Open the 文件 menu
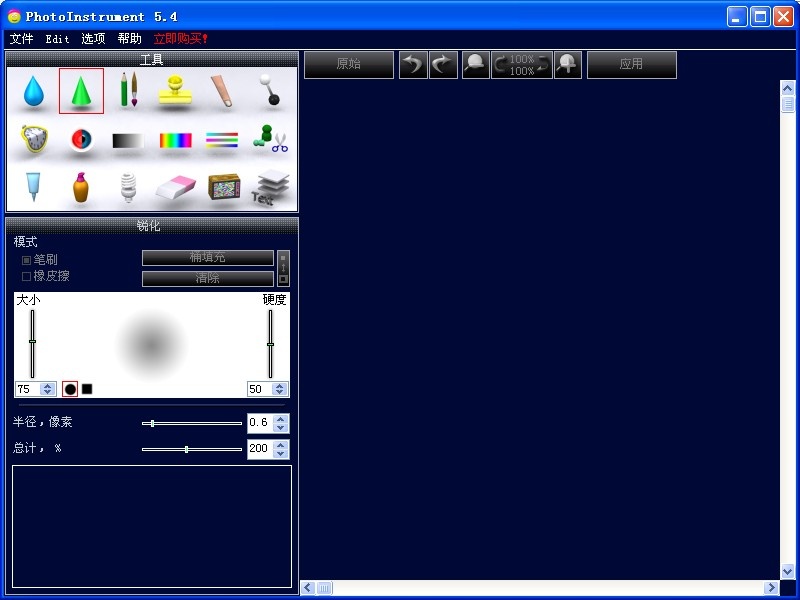Viewport: 800px width, 600px height. pos(21,39)
